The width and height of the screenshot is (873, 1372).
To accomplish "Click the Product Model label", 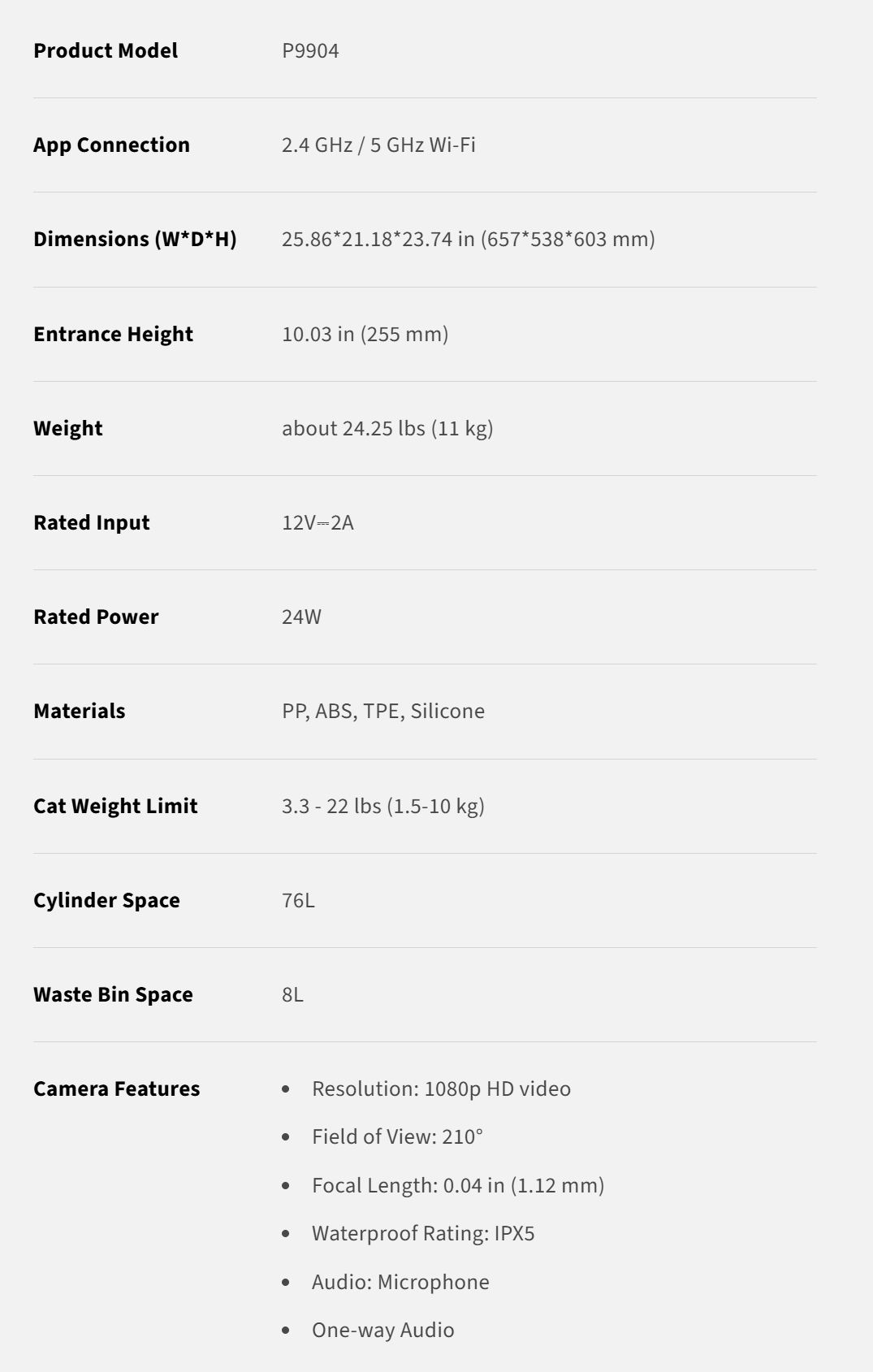I will tap(106, 50).
